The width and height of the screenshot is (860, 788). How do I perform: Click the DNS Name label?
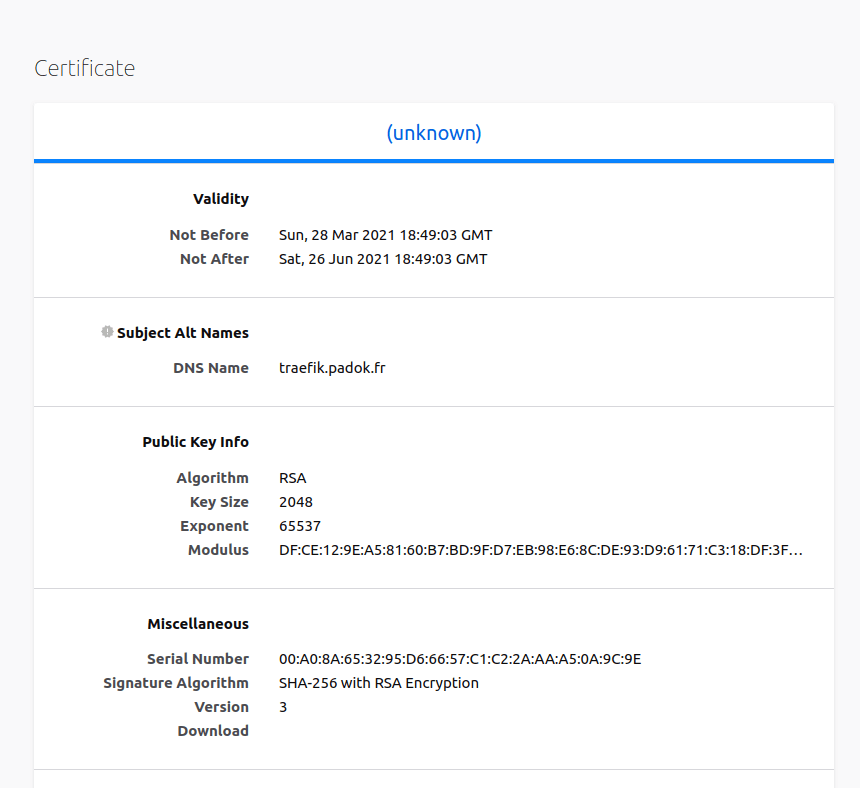tap(211, 369)
